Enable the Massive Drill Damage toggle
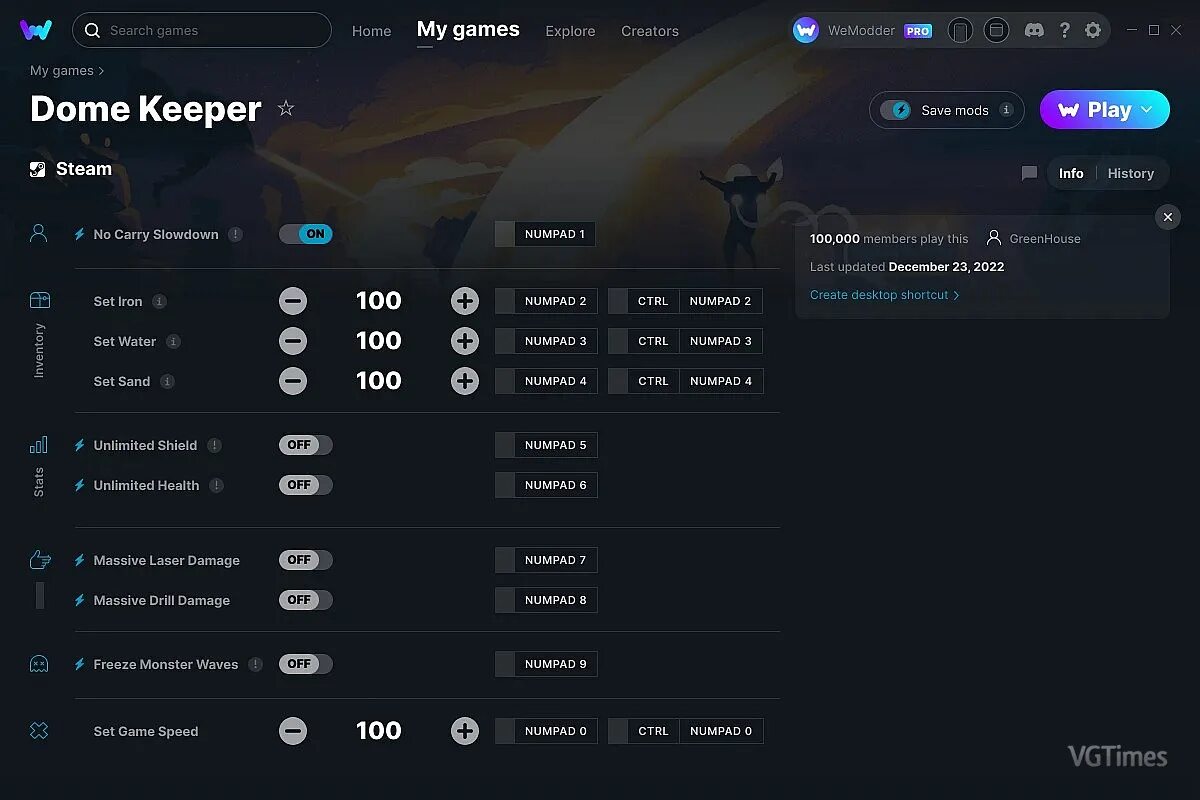 (x=306, y=600)
